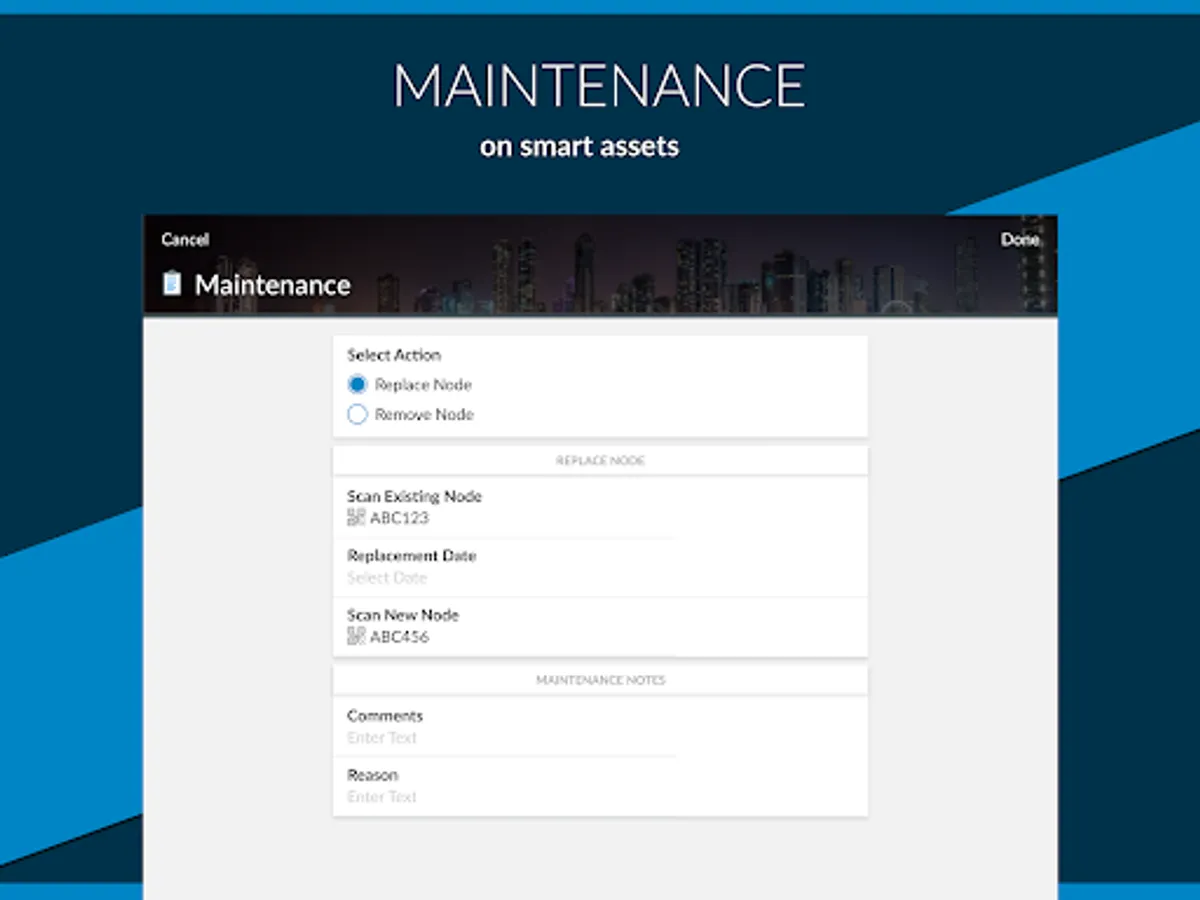
Task: Click the Scan Existing Node label
Action: pyautogui.click(x=414, y=497)
